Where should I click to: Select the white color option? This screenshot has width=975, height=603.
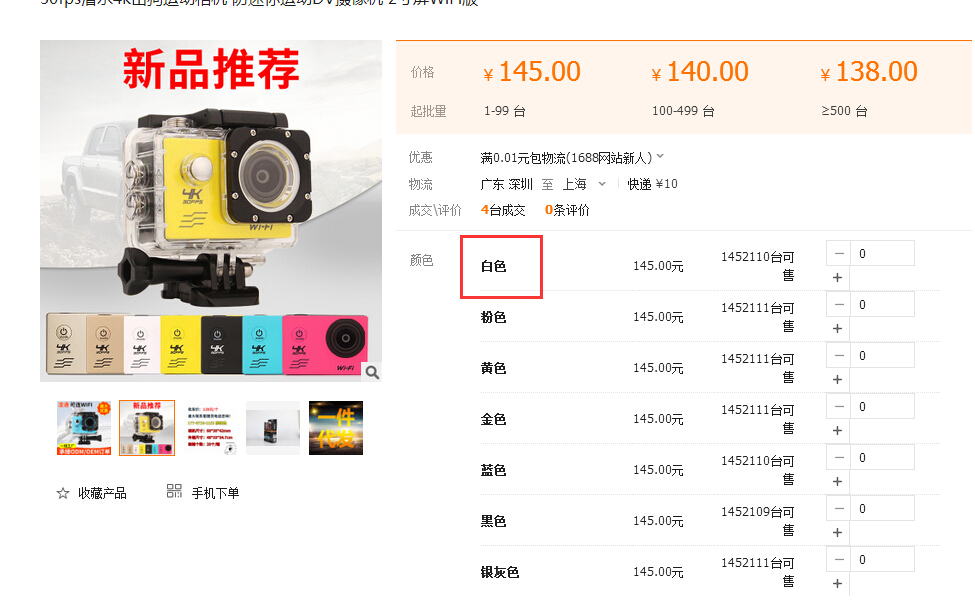(494, 267)
